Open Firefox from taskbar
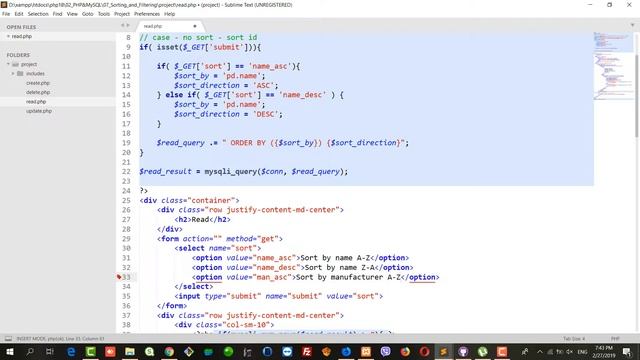This screenshot has width=640, height=360. click(x=405, y=352)
